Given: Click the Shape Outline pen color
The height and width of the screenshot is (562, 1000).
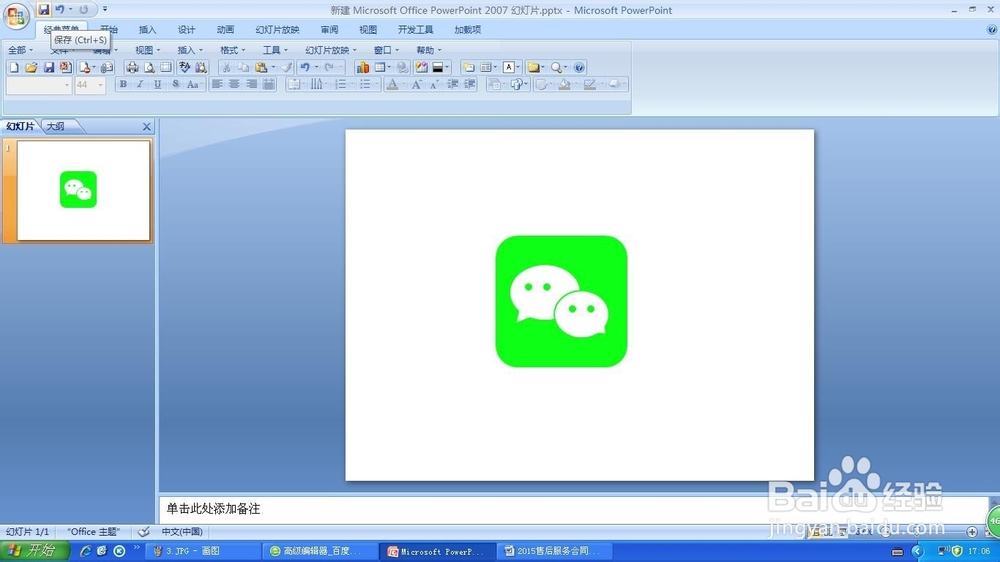Looking at the screenshot, I should pos(590,84).
